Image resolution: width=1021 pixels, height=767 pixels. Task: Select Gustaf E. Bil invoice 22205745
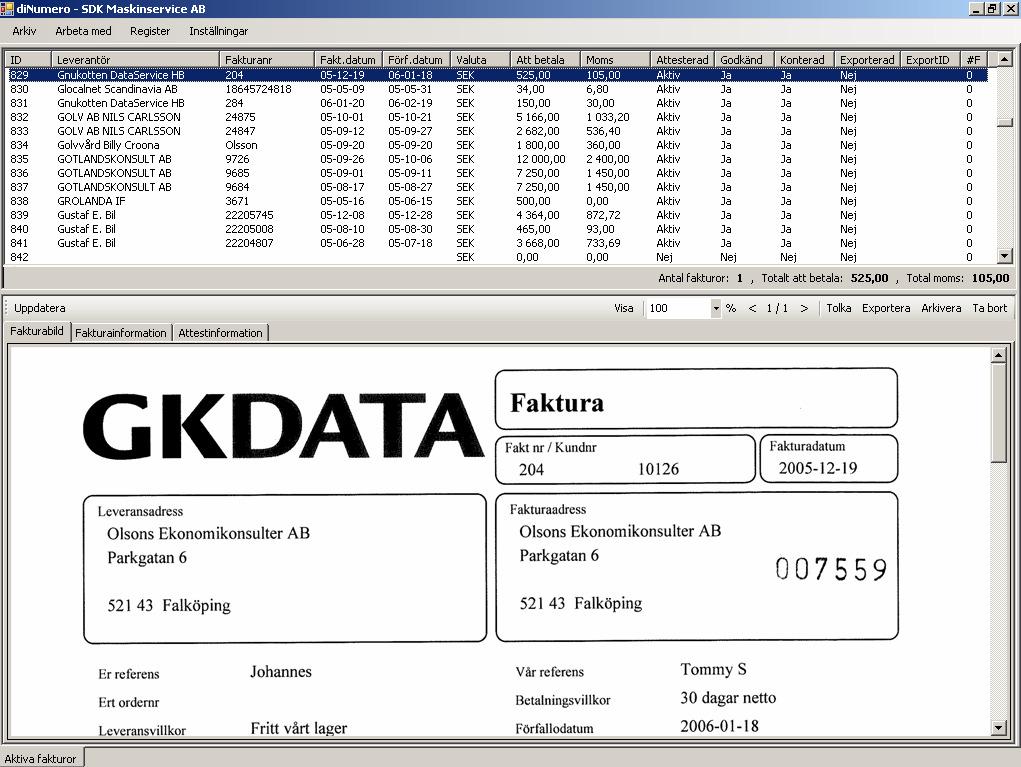[x=498, y=215]
